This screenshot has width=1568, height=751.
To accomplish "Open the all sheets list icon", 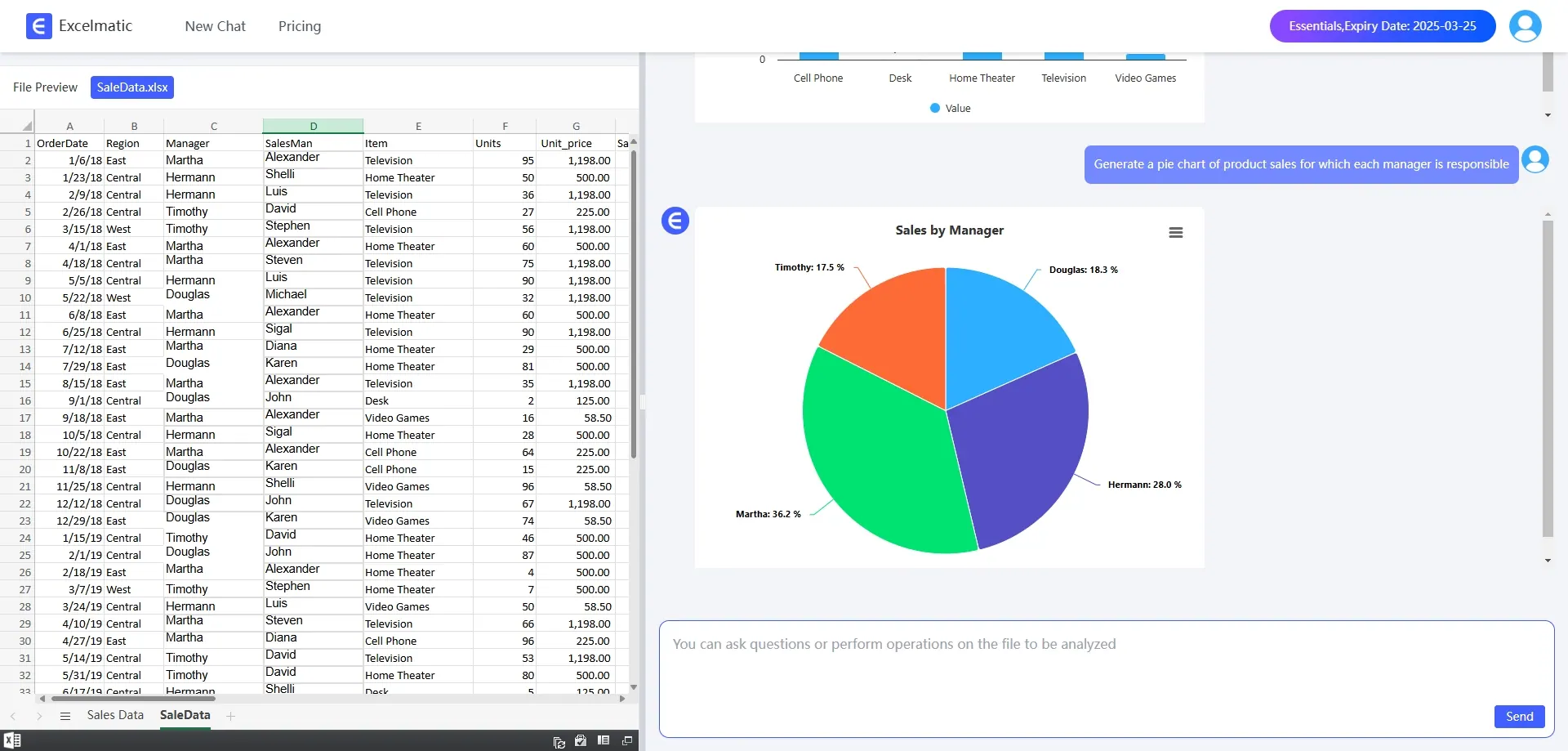I will point(65,716).
